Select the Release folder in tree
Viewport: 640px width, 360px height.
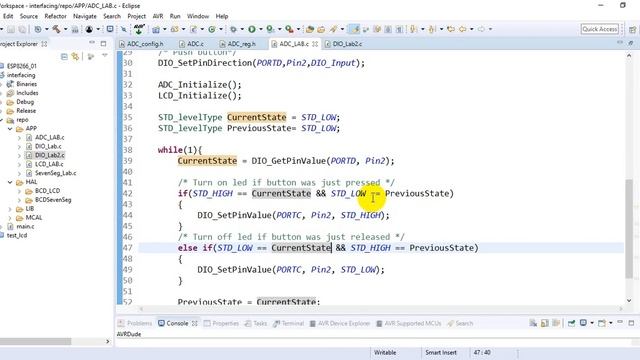pyautogui.click(x=26, y=111)
